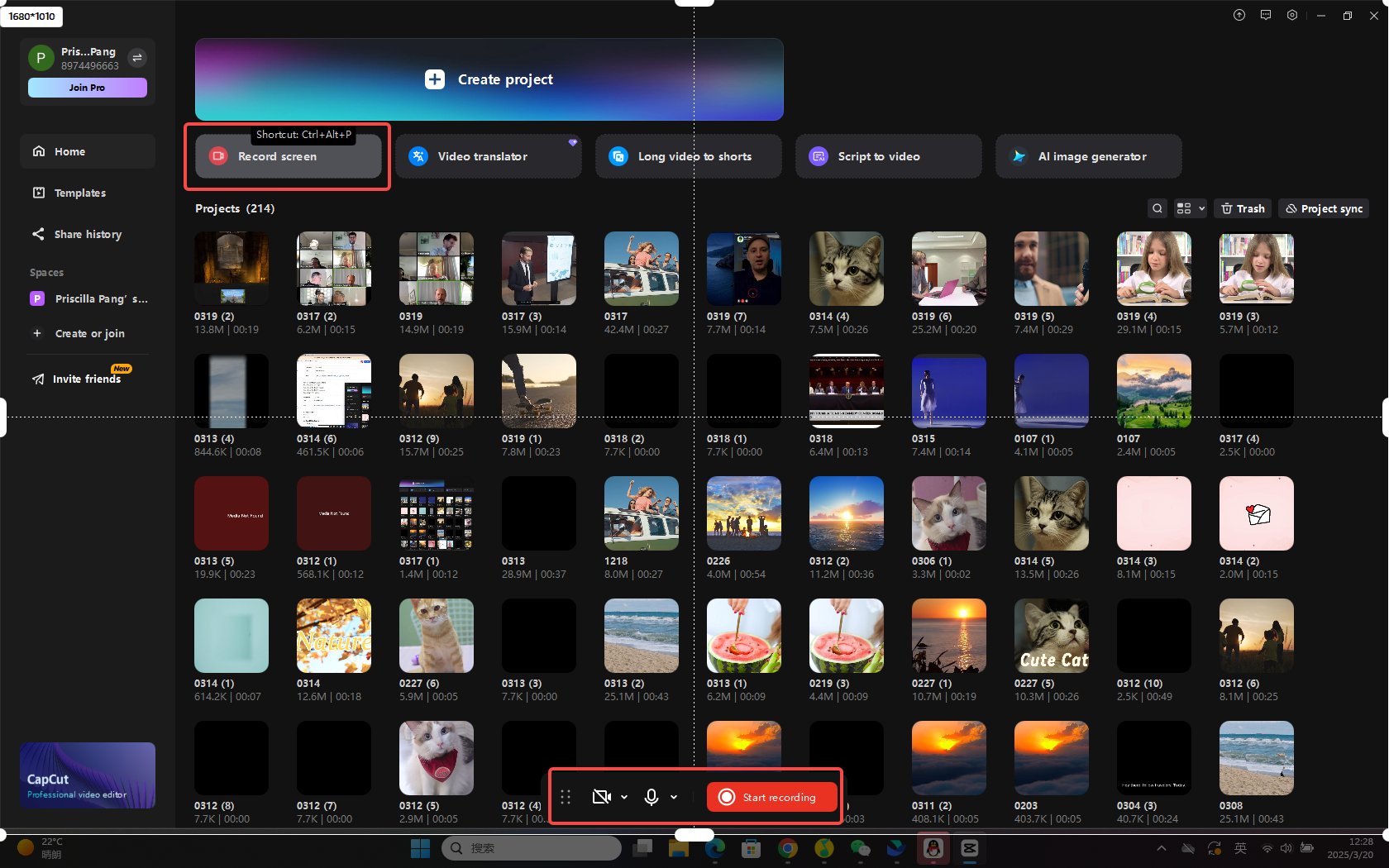This screenshot has height=868, width=1389.
Task: Click the profile avatar with letter P
Action: [41, 58]
